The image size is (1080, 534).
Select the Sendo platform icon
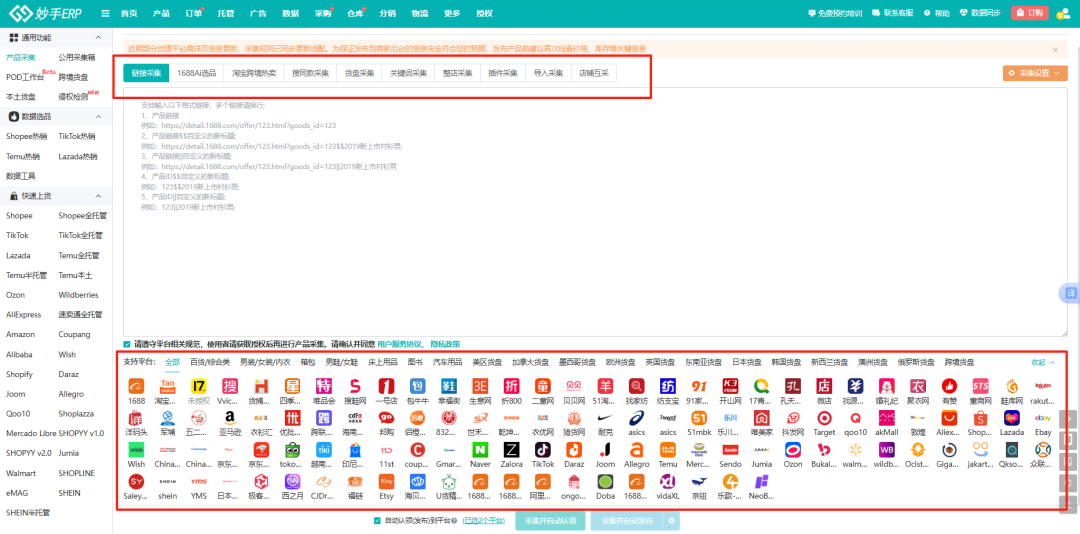pyautogui.click(x=730, y=450)
